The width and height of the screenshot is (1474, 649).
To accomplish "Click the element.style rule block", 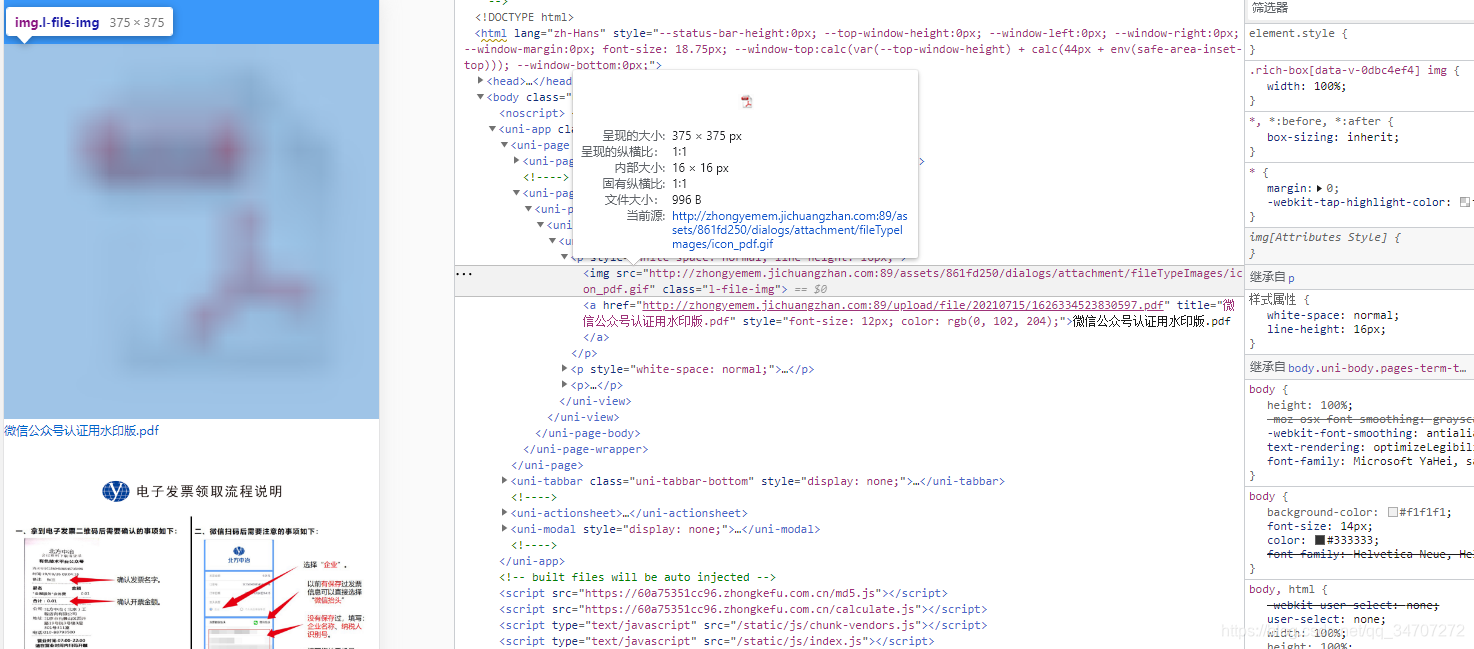I will coord(1359,41).
